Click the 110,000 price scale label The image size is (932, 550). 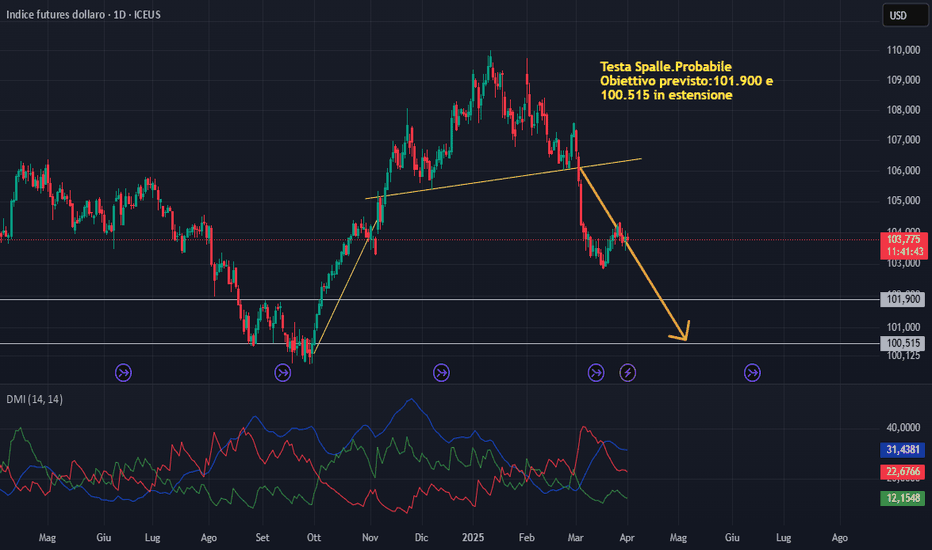(903, 50)
